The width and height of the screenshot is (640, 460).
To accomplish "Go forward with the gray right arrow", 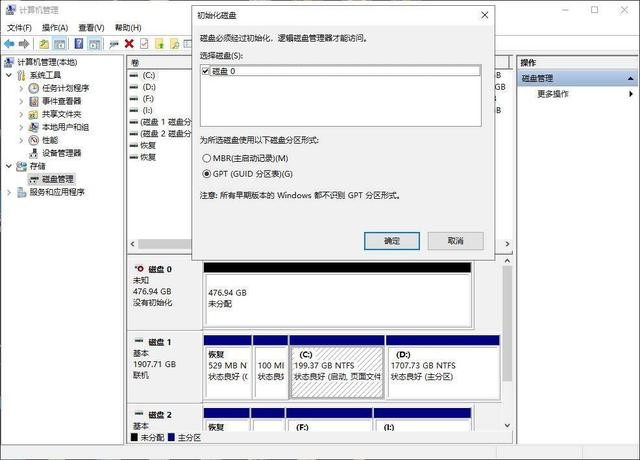I will coord(24,43).
